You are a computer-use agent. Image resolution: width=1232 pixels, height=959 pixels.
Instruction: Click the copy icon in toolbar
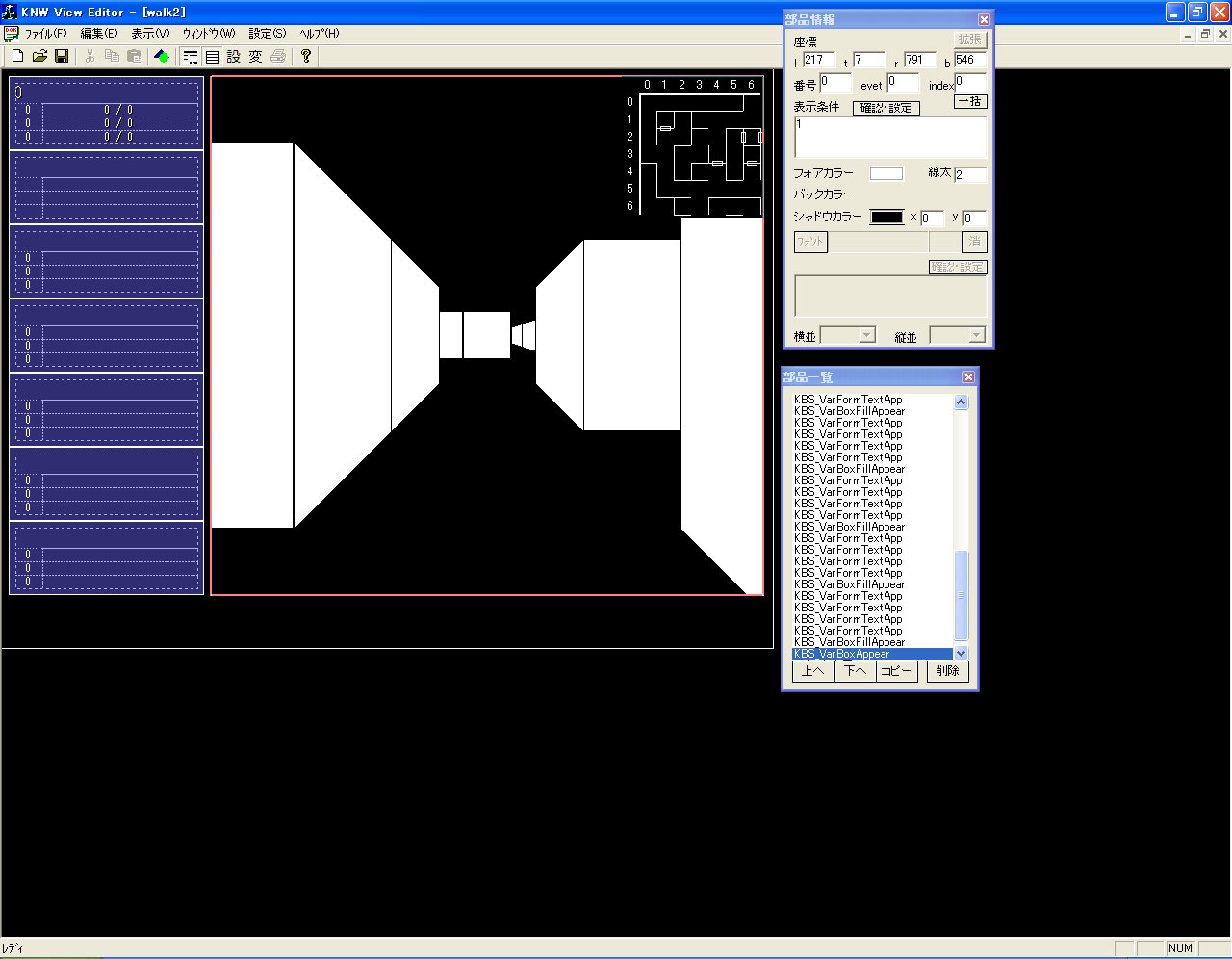click(112, 57)
